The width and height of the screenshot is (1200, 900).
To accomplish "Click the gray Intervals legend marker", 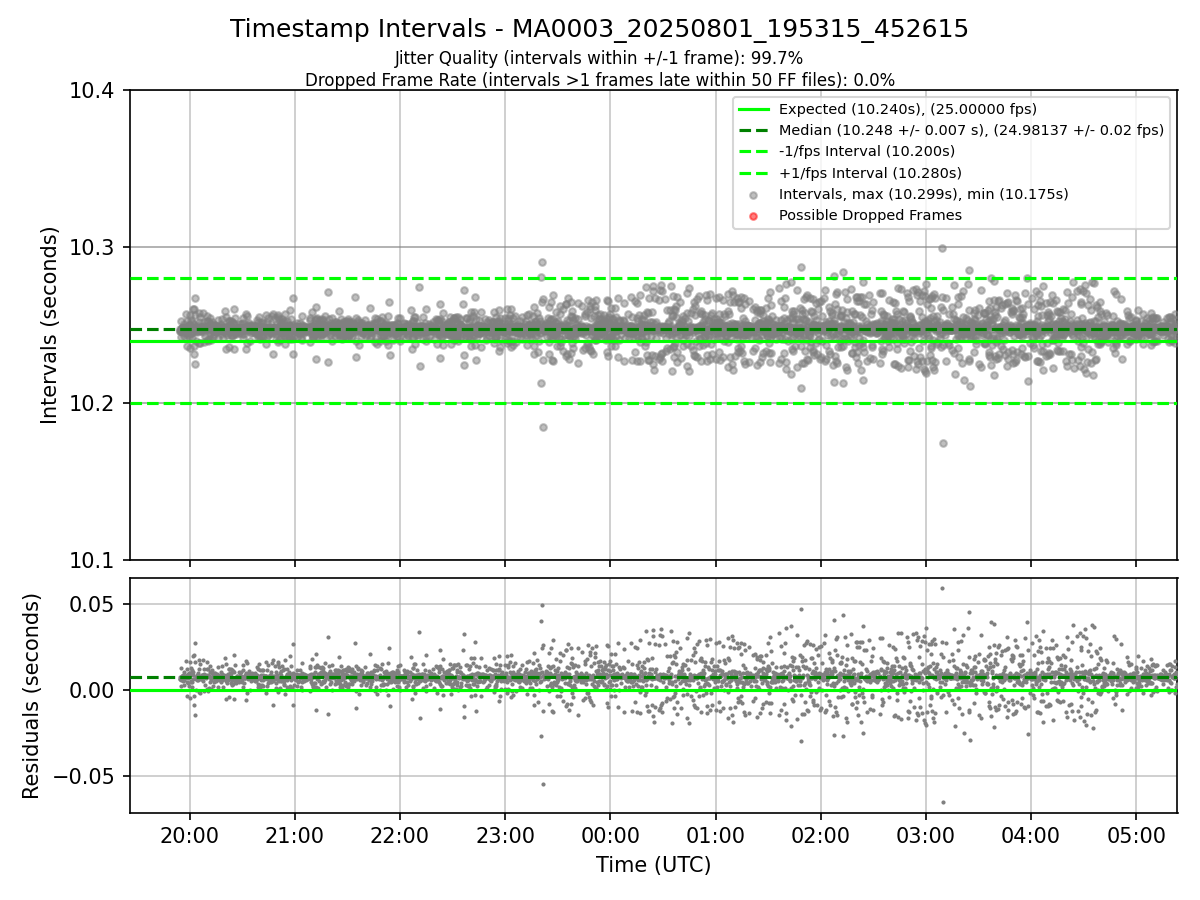I will click(754, 195).
